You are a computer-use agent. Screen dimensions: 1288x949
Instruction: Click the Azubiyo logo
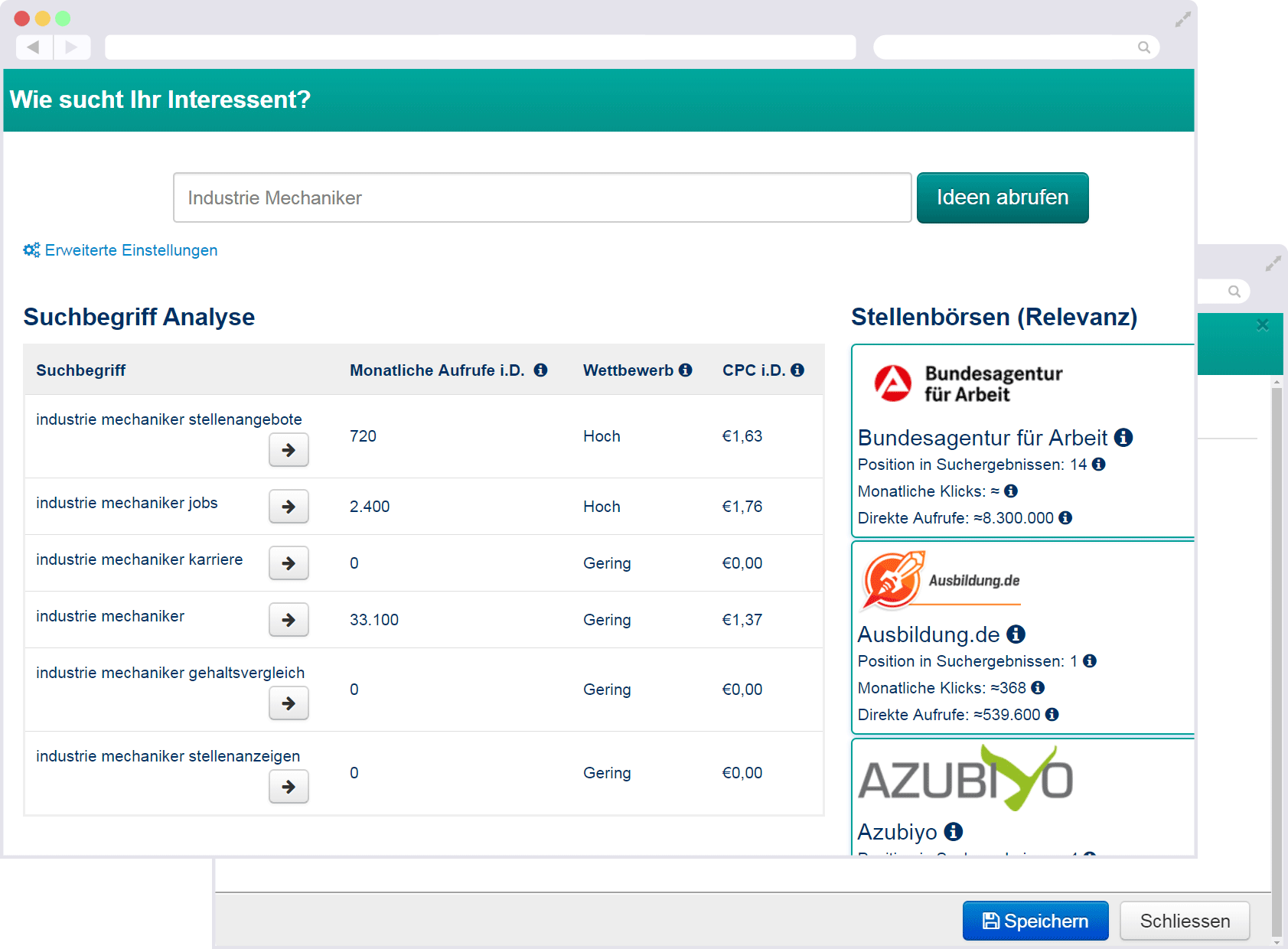coord(965,778)
